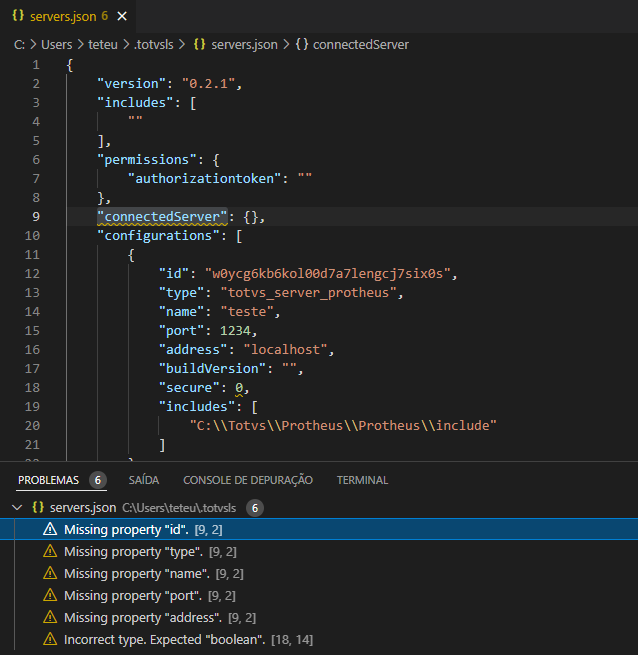
Task: Click the secure value 0 on line 18
Action: click(239, 388)
